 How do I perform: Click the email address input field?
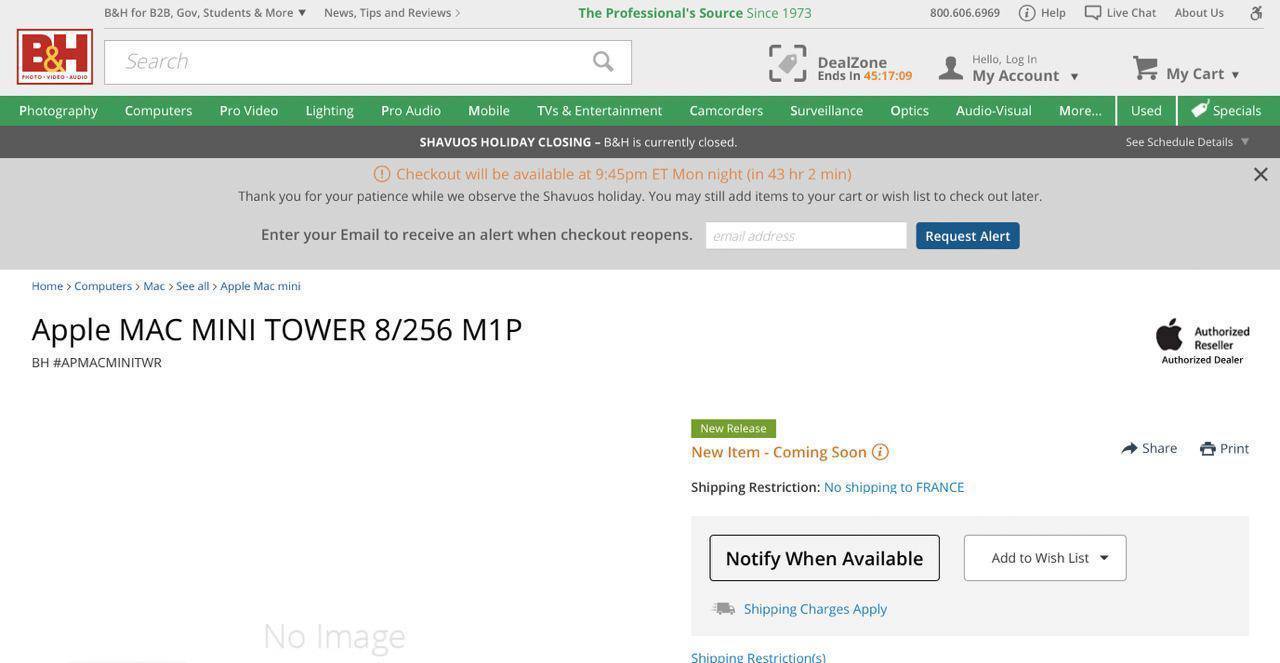pos(806,236)
